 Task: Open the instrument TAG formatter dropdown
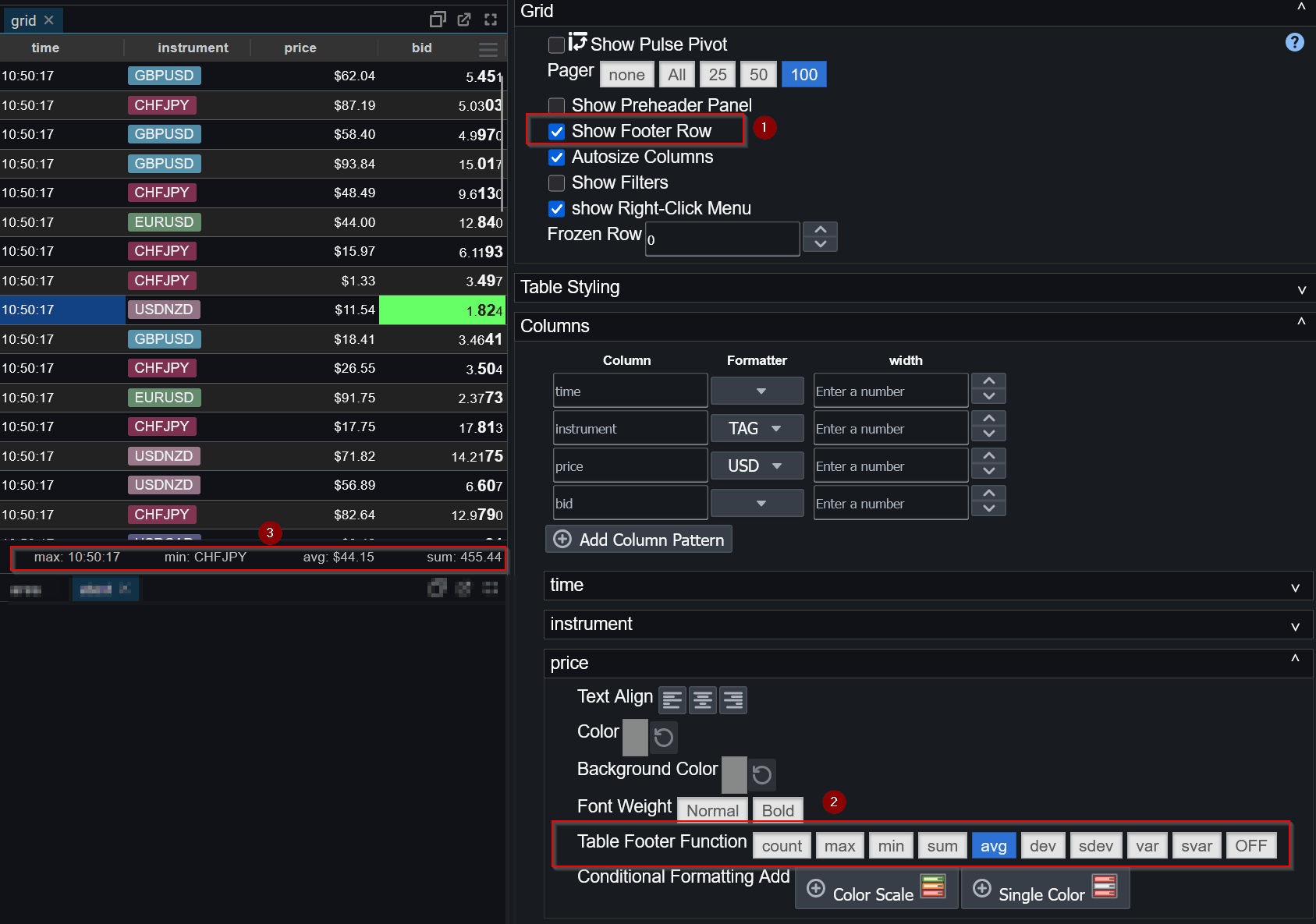coord(756,428)
